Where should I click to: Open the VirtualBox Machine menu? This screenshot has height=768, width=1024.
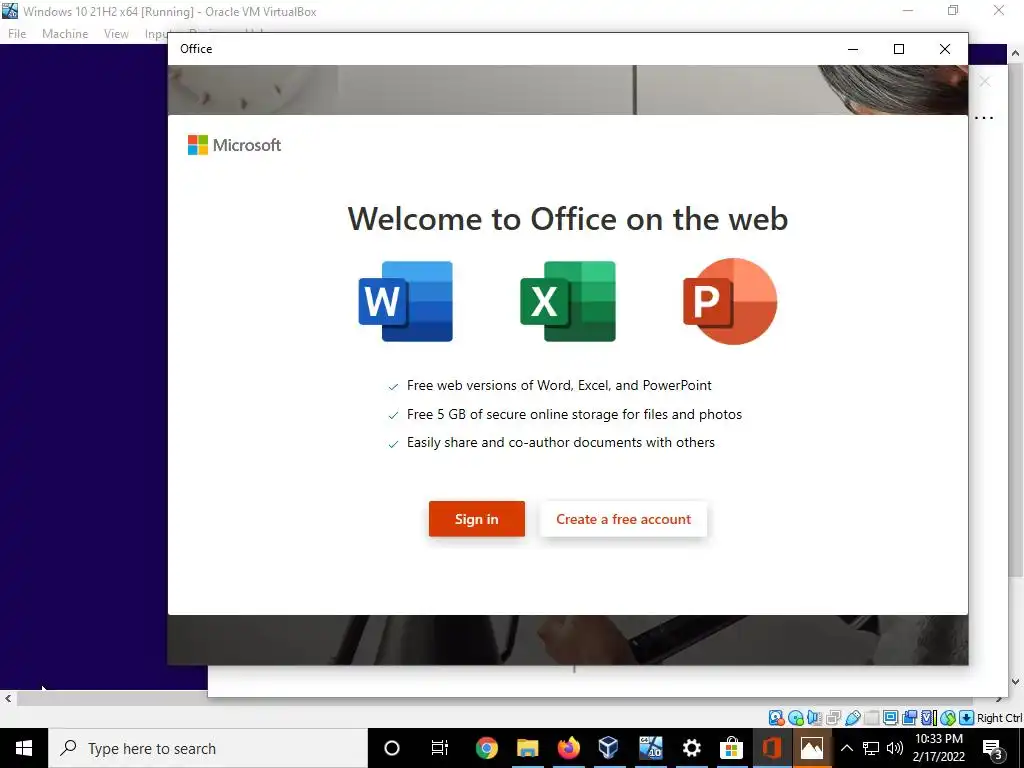click(65, 34)
